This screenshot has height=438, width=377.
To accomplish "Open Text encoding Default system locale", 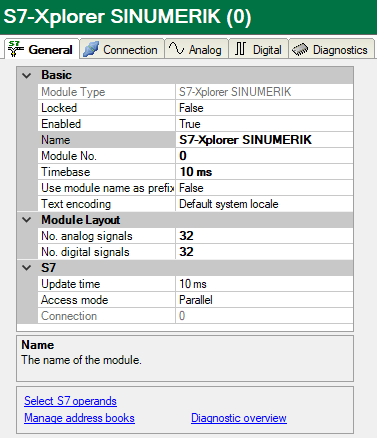I will point(264,204).
